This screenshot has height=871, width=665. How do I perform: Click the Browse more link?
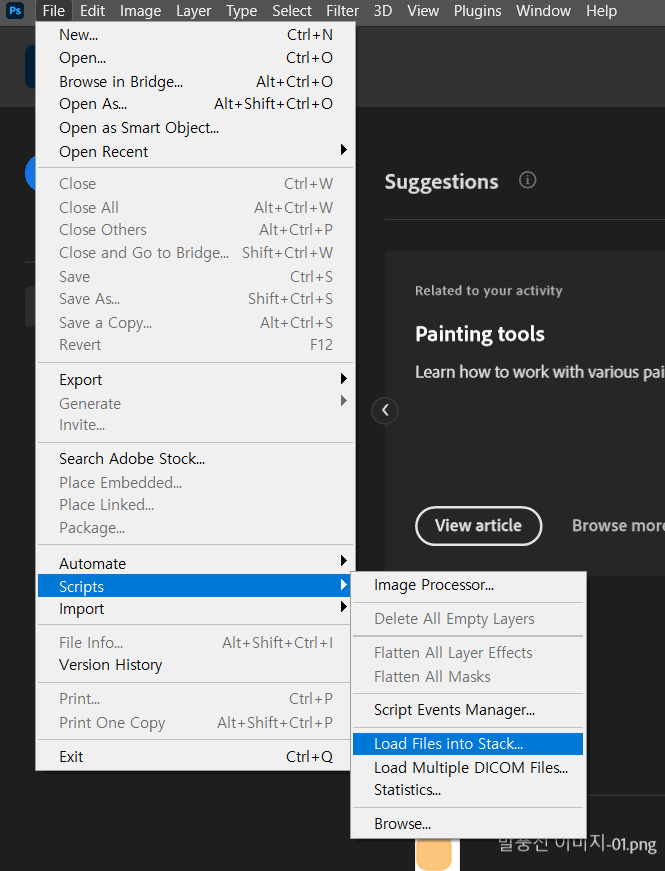click(x=618, y=525)
